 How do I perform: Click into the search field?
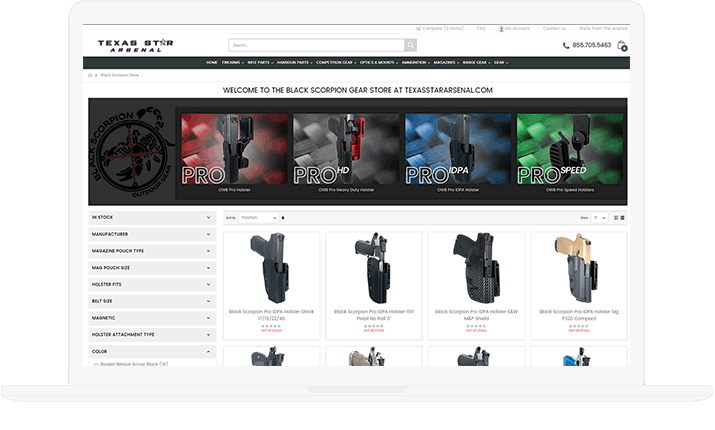316,45
